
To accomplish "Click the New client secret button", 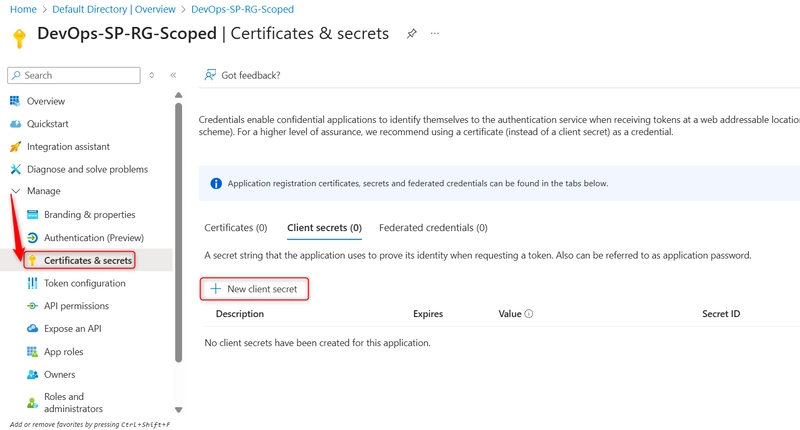I will click(254, 289).
